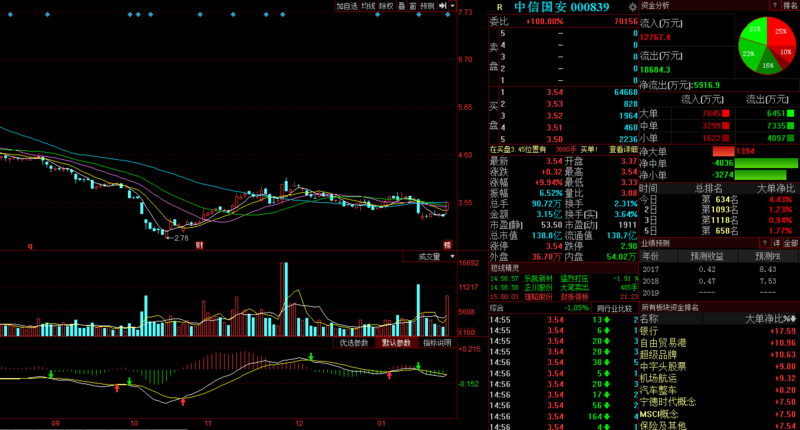Click the 财 marker on the chart timeline
This screenshot has height=430, width=800.
point(199,244)
